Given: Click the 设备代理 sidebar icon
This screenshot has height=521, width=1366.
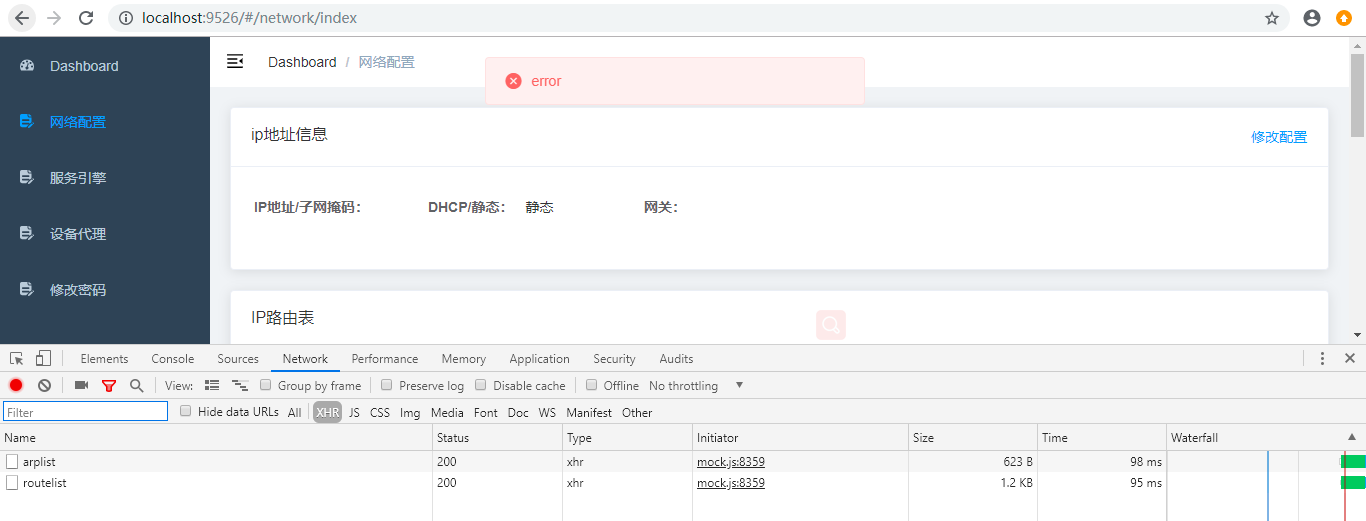Looking at the screenshot, I should point(27,234).
